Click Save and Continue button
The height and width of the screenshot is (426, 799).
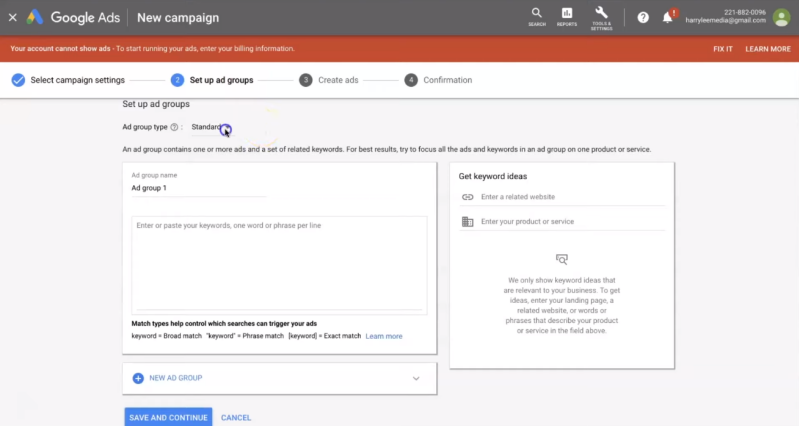(168, 417)
